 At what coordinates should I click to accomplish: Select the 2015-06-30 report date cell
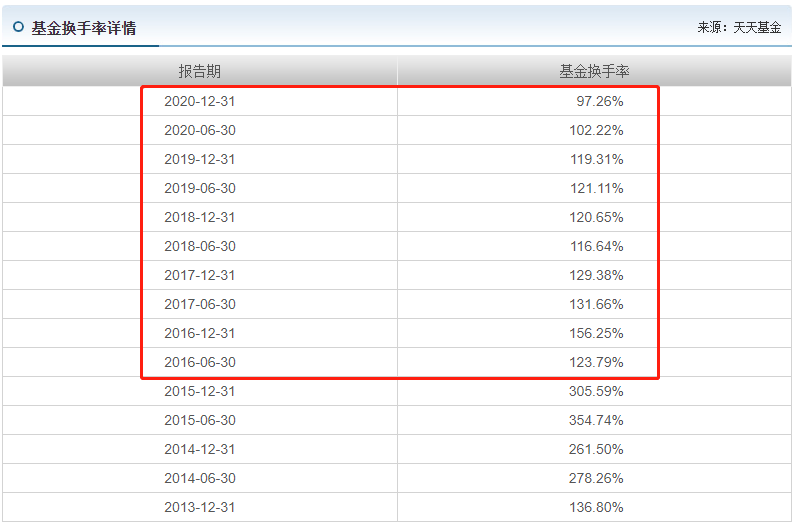[x=200, y=420]
